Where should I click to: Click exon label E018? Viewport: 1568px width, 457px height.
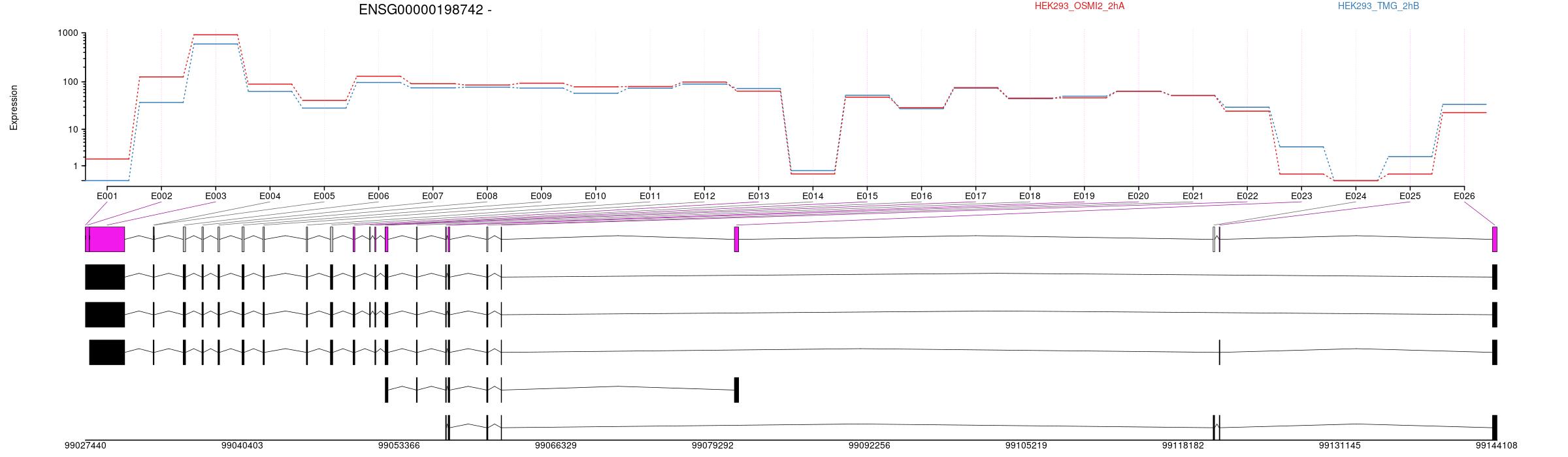[1030, 196]
